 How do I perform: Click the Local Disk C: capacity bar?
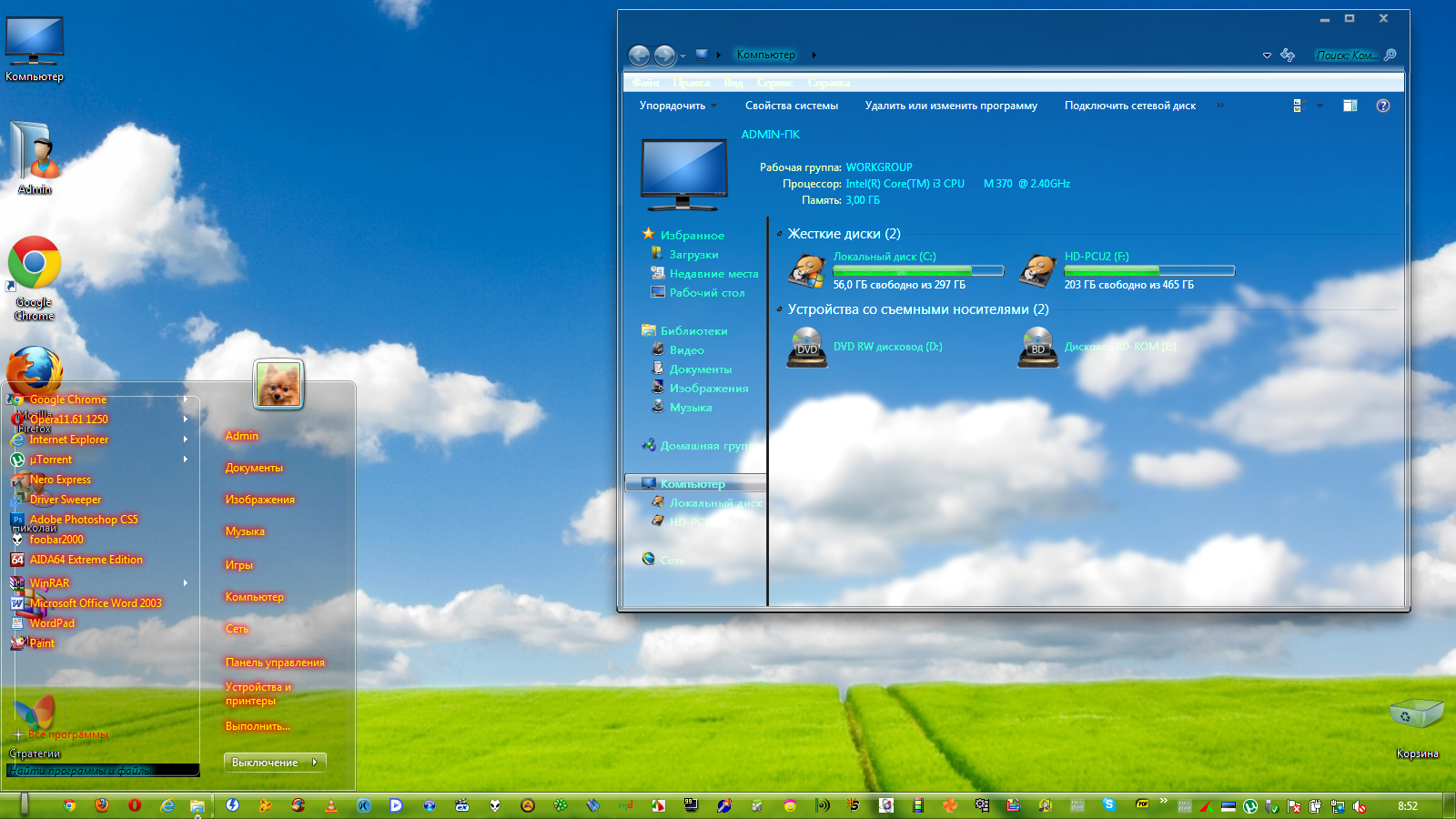coord(917,270)
